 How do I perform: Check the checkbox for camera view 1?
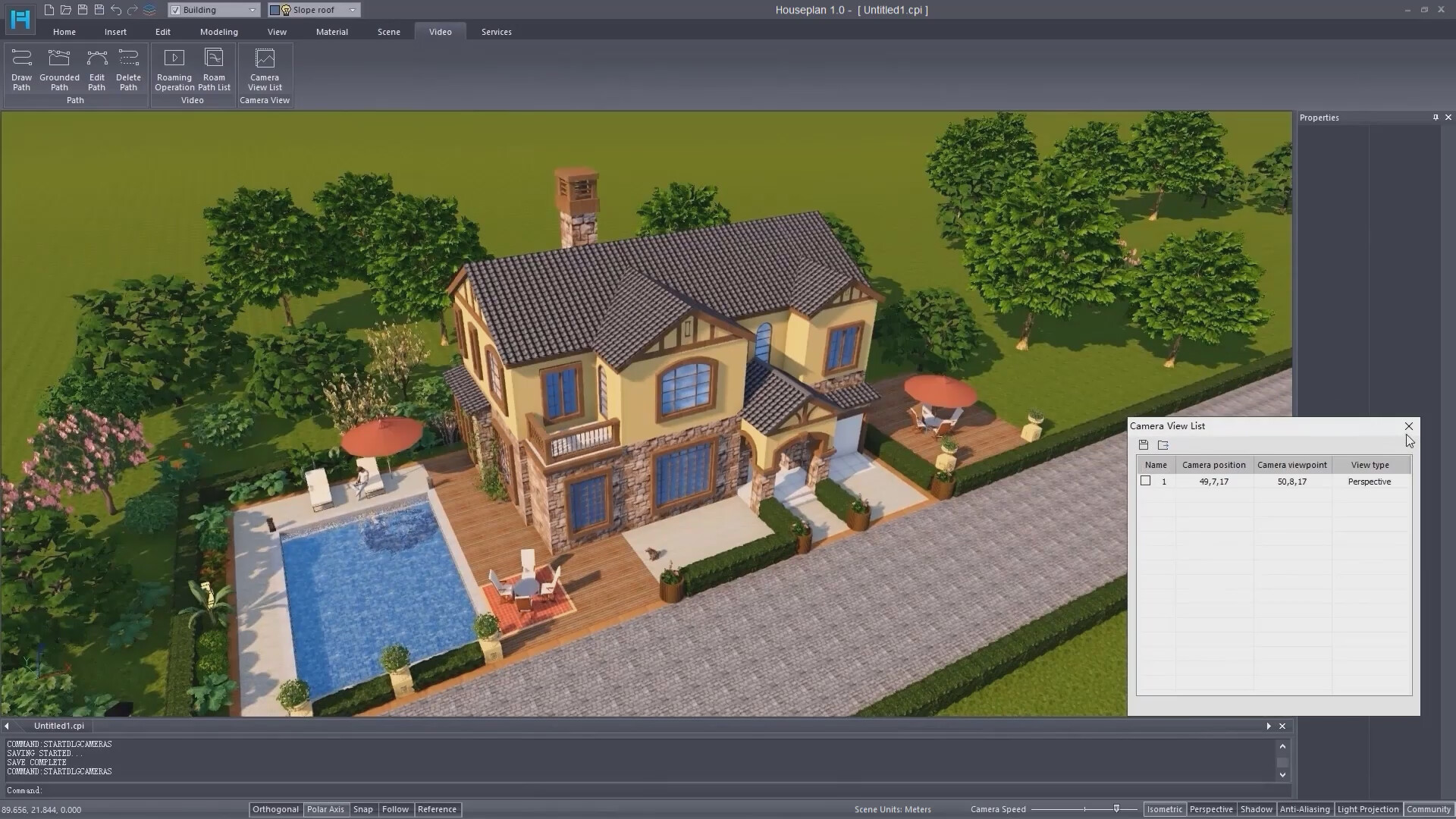coord(1145,481)
